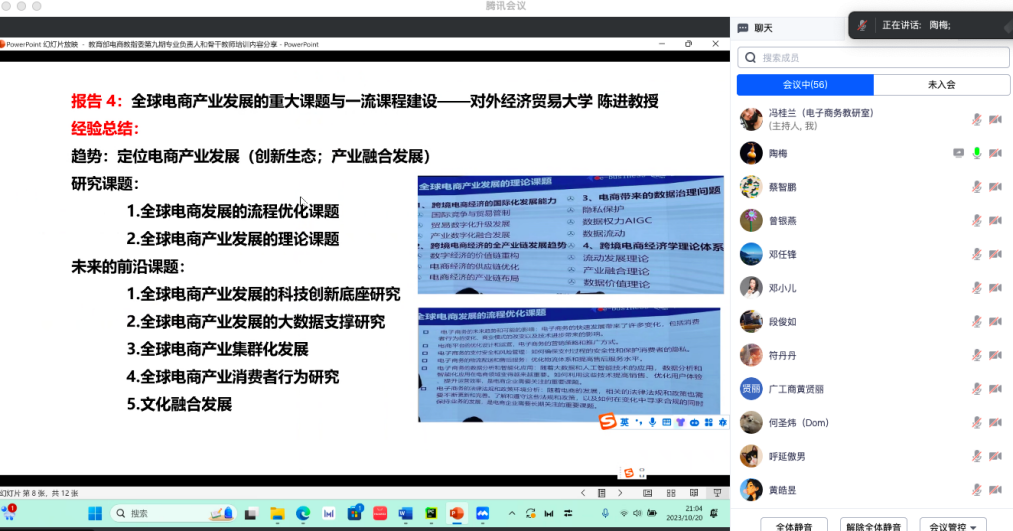Screen dimensions: 1013x531
Task: Toggle microphone mute for 邓任锋
Action: [977, 254]
